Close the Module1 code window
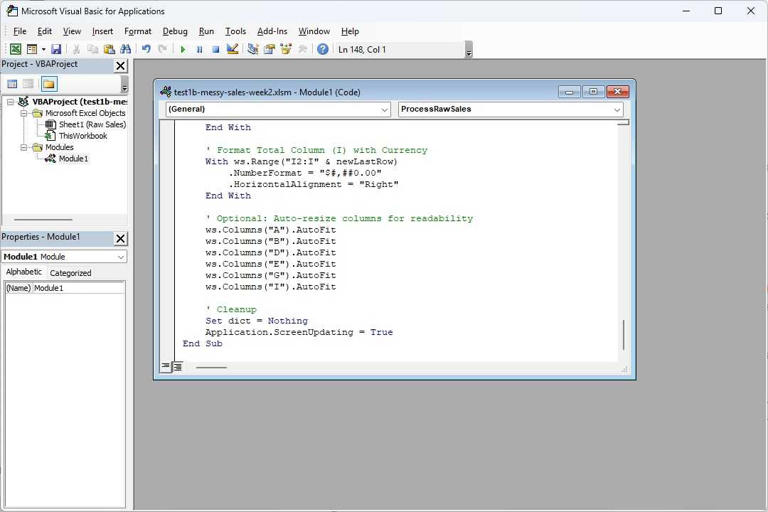The width and height of the screenshot is (768, 512). pos(618,92)
